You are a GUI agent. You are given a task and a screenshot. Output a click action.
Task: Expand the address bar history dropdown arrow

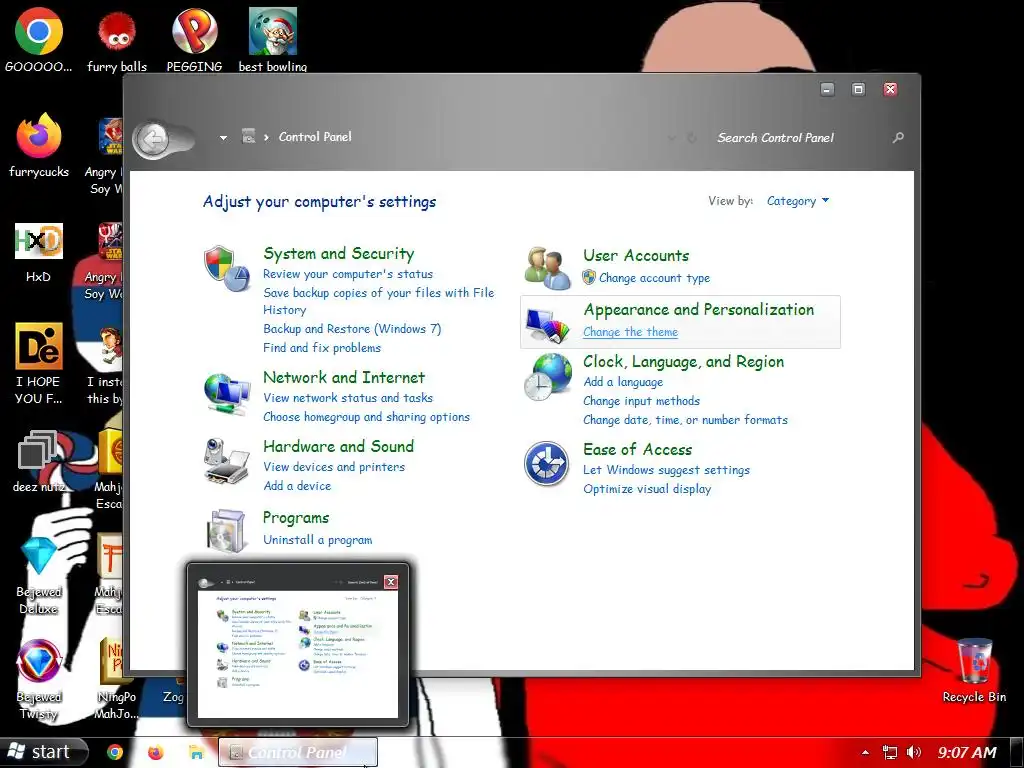click(223, 138)
